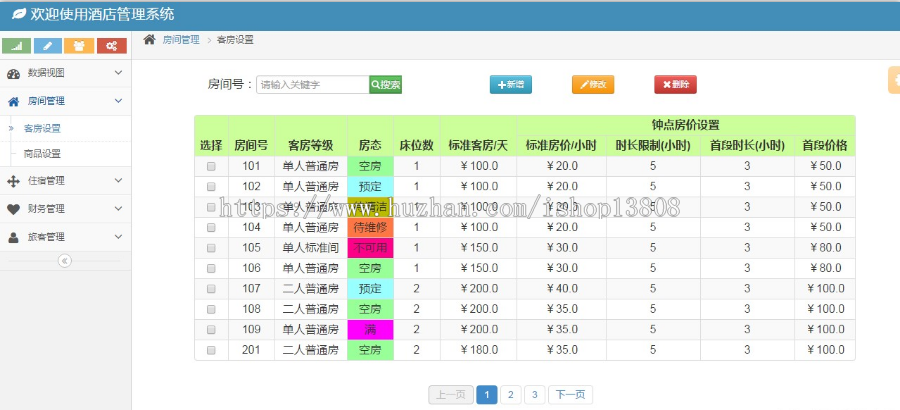Select the checkbox for room 102

point(211,187)
